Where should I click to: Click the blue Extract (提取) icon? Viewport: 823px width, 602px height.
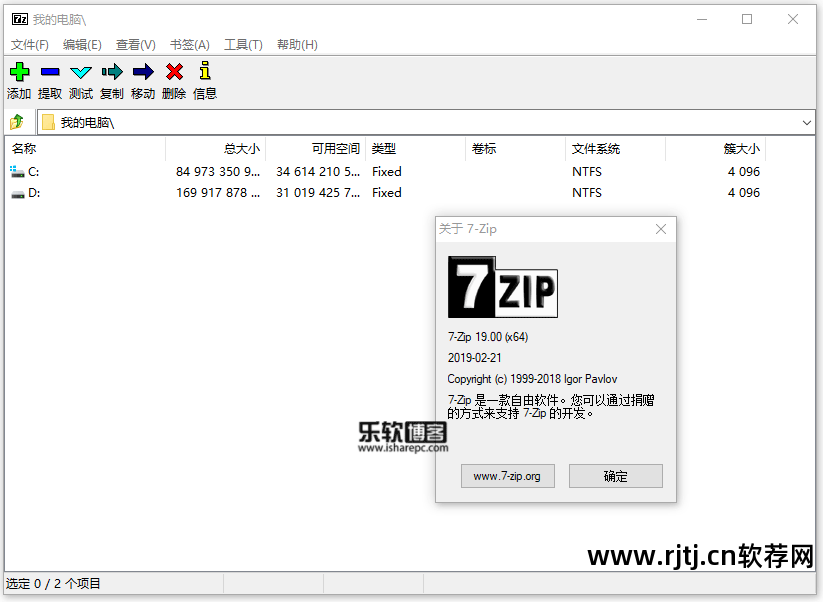click(50, 72)
